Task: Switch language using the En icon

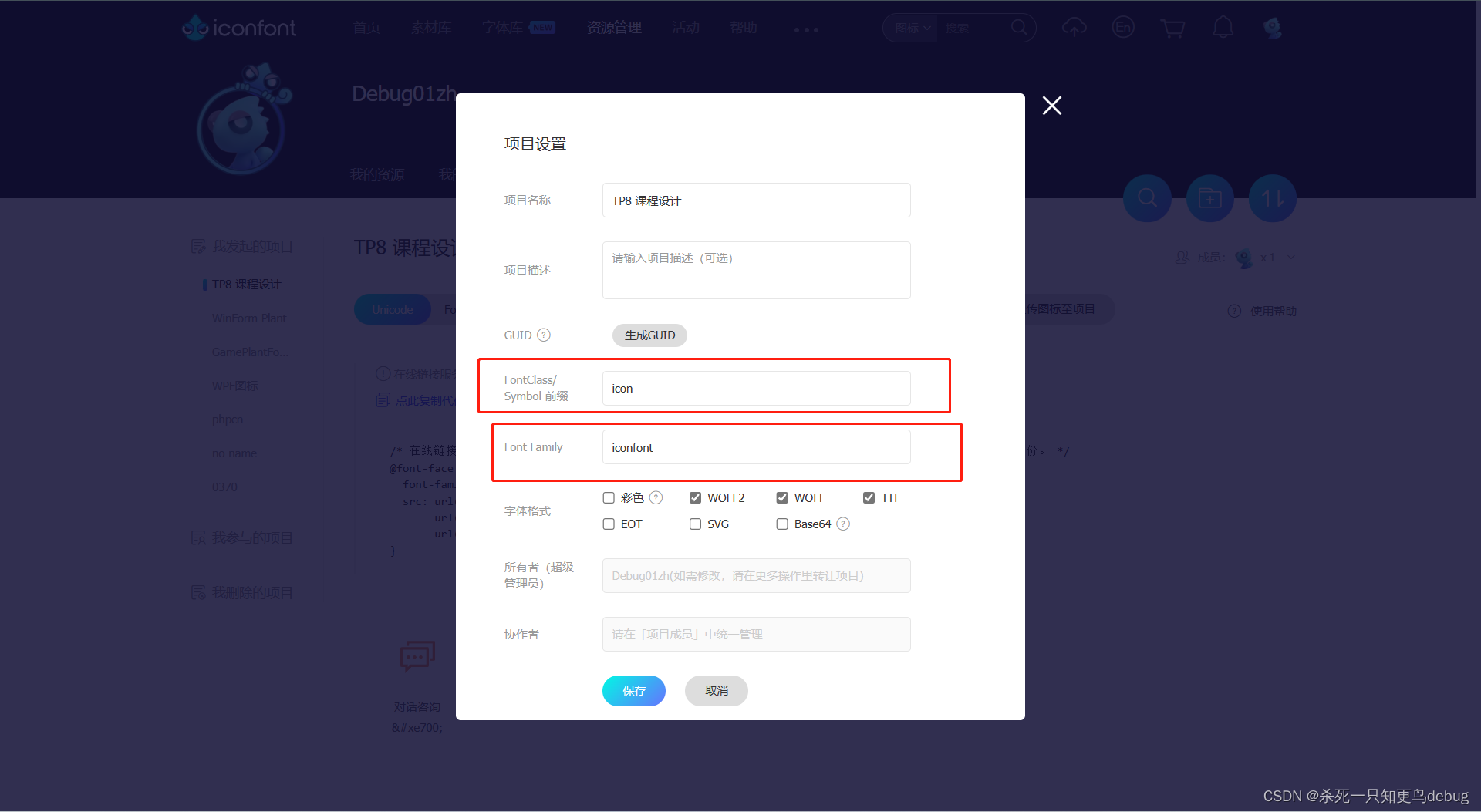Action: click(x=1123, y=27)
